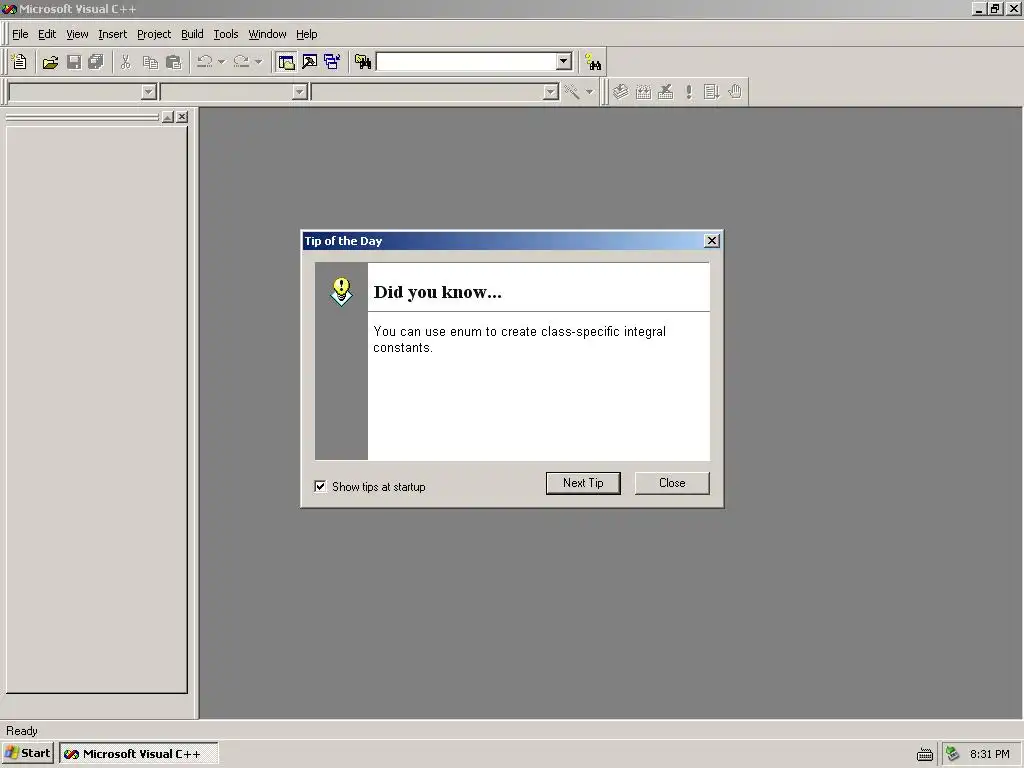The image size is (1024, 768).
Task: Expand the docked Workspace pane
Action: pyautogui.click(x=168, y=117)
